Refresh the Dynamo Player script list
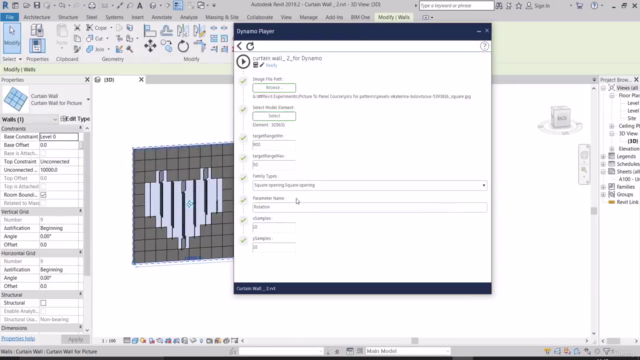Viewport: 640px width, 360px height. [x=250, y=46]
